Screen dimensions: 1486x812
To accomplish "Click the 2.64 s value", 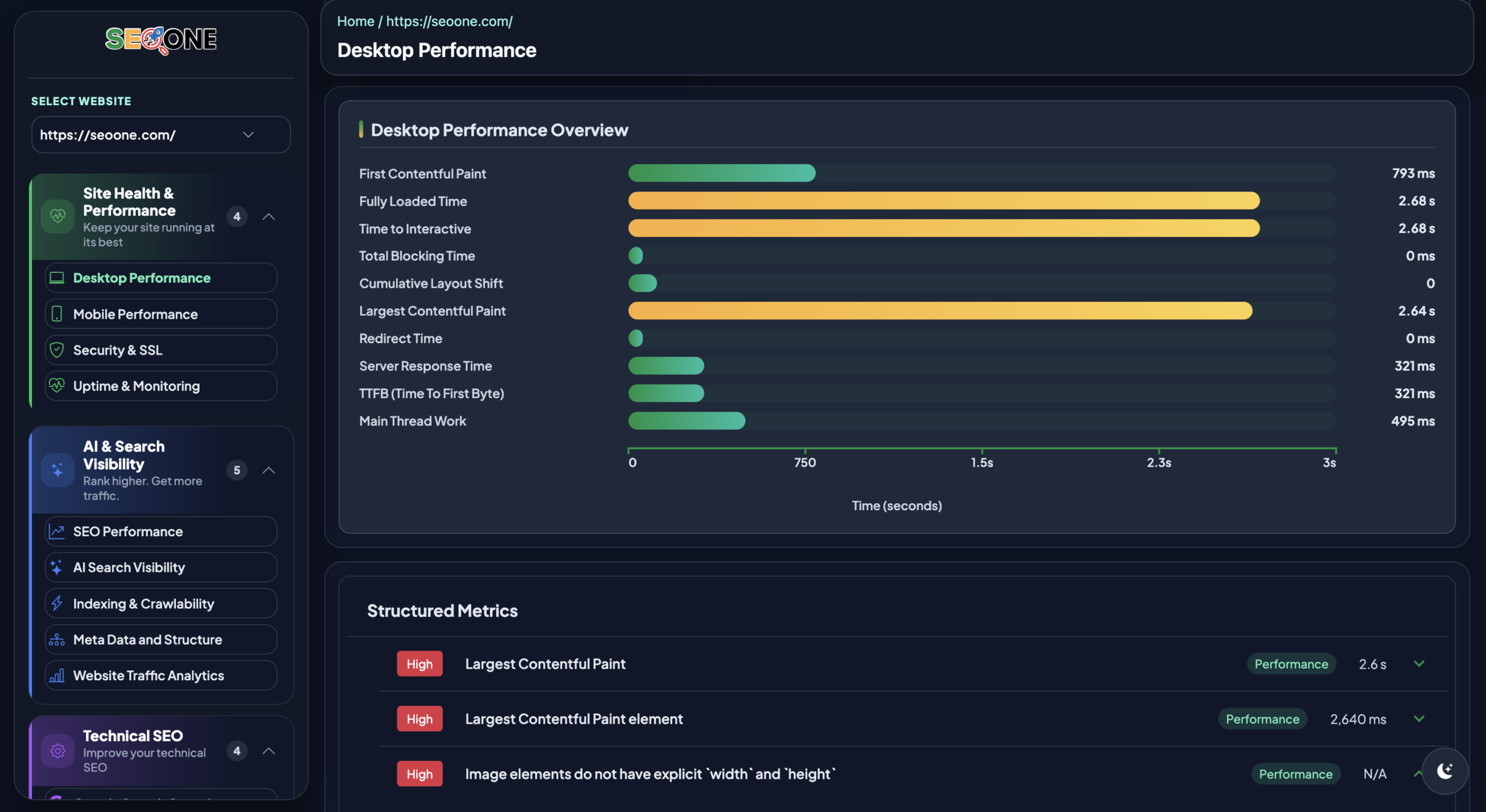I will 1416,311.
